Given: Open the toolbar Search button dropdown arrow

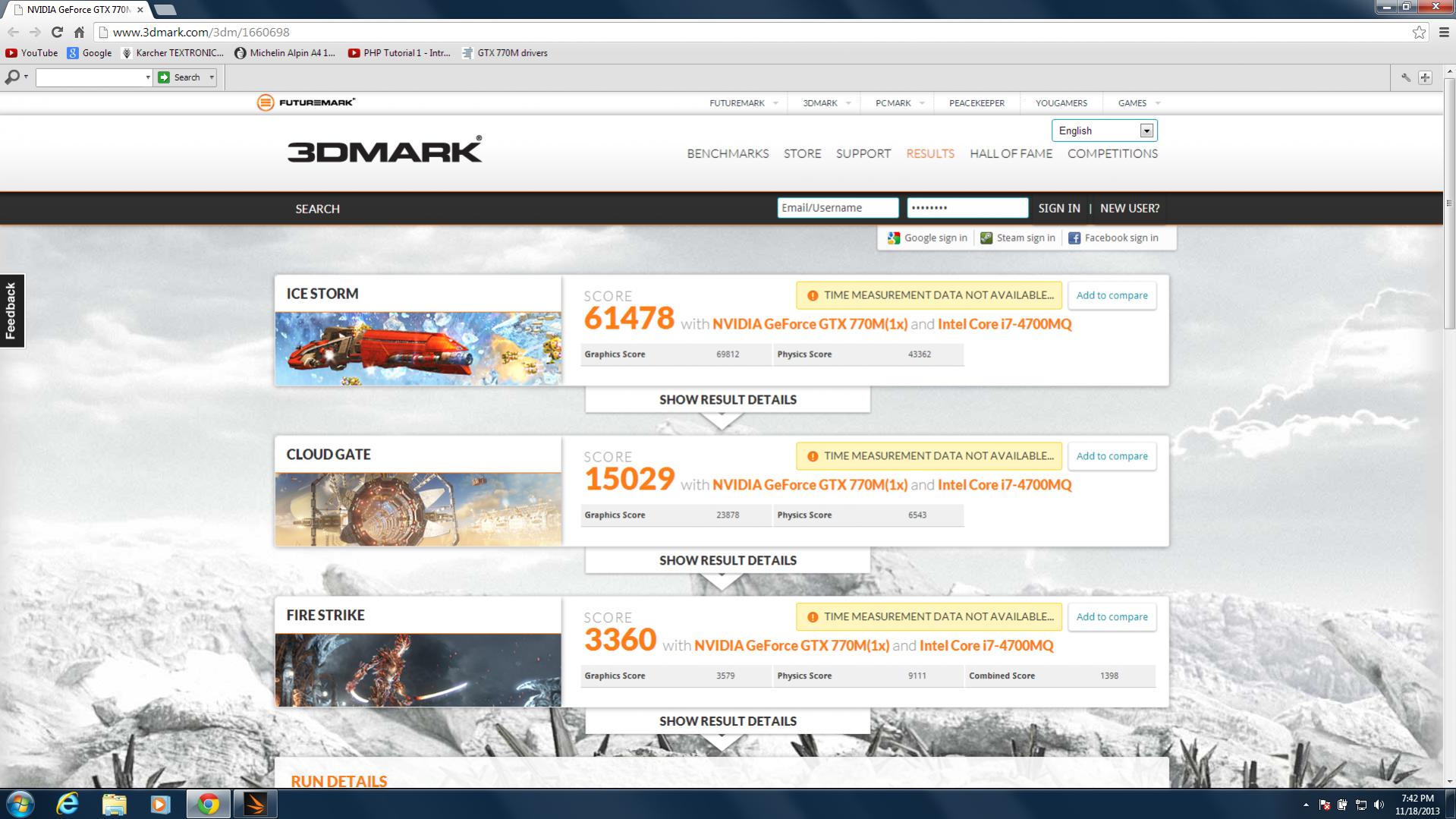Looking at the screenshot, I should [212, 77].
